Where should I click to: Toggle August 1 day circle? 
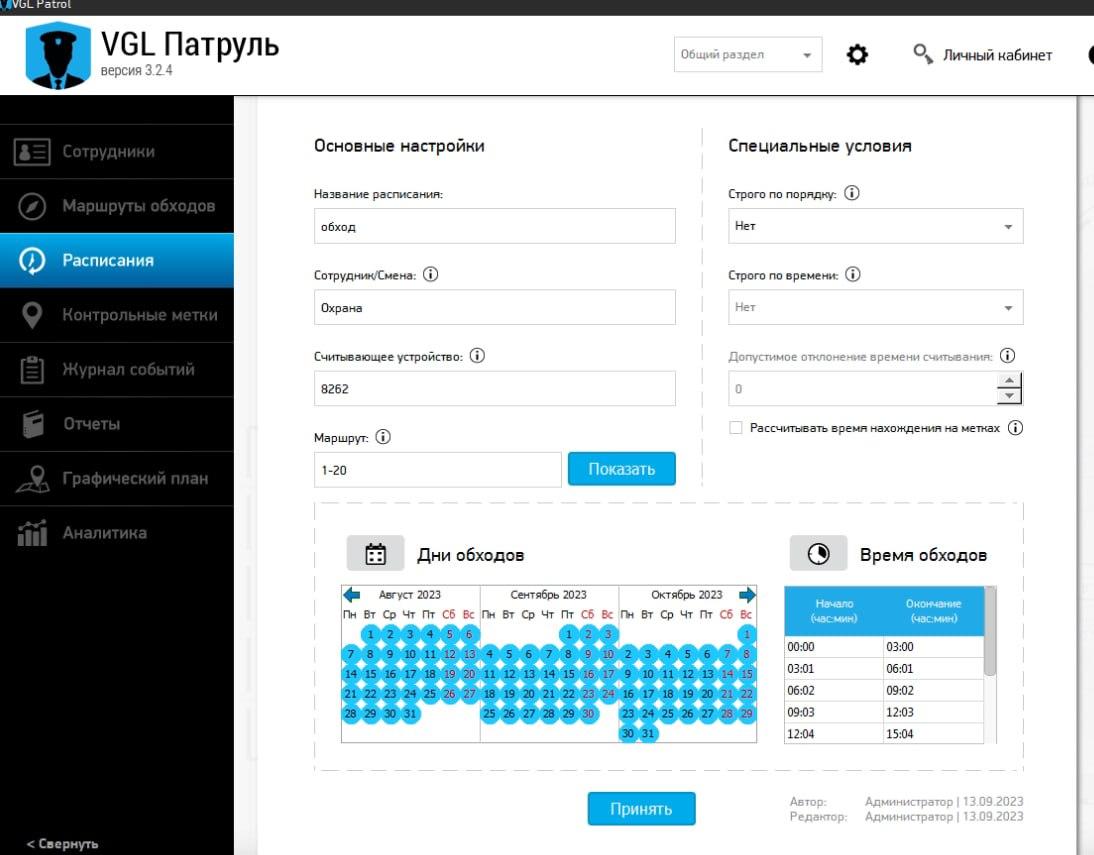pos(370,634)
